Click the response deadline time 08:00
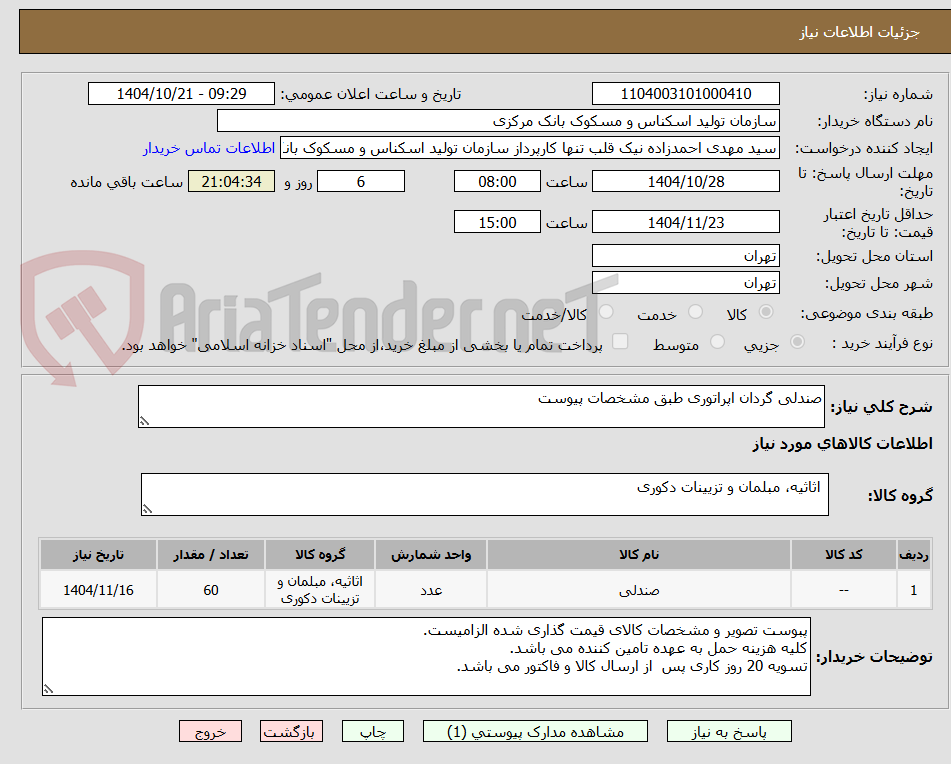This screenshot has width=951, height=764. [497, 181]
